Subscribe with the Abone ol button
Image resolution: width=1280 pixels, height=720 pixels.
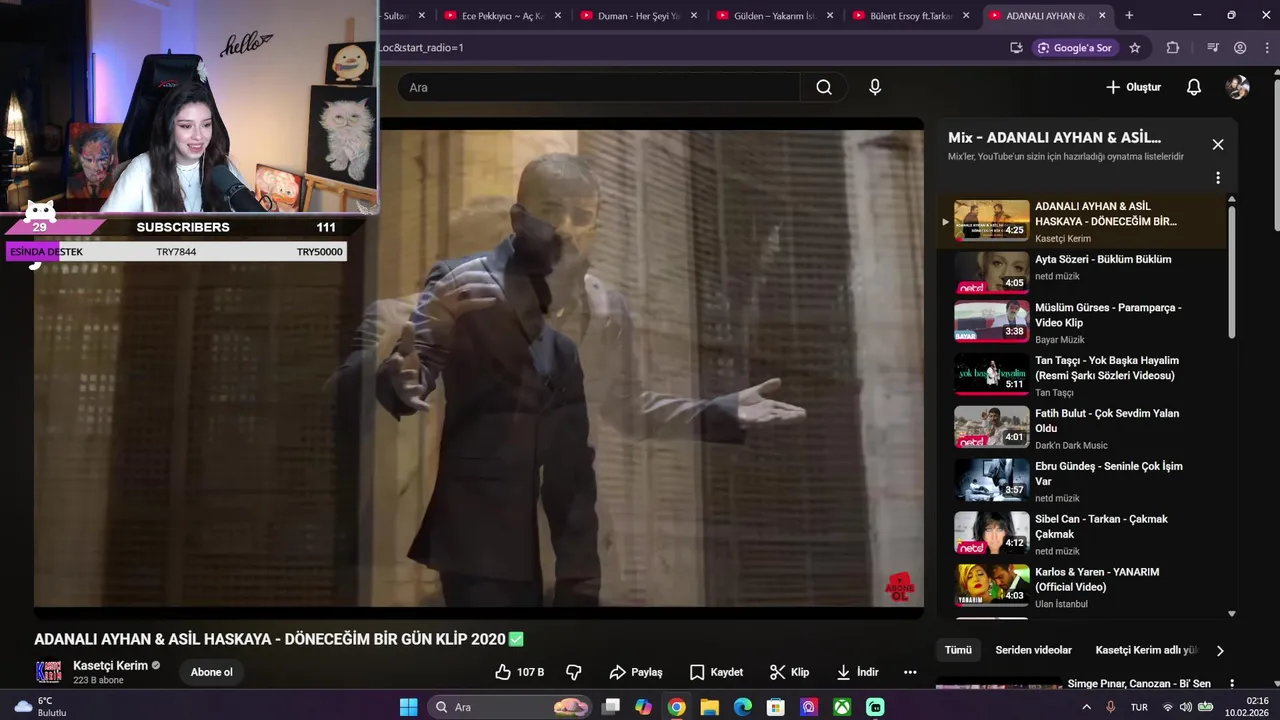coord(212,672)
